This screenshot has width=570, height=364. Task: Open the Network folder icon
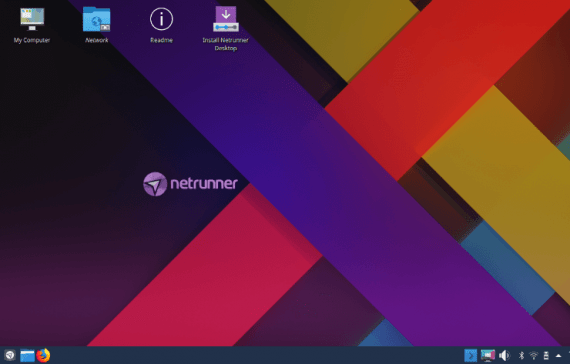pyautogui.click(x=96, y=19)
